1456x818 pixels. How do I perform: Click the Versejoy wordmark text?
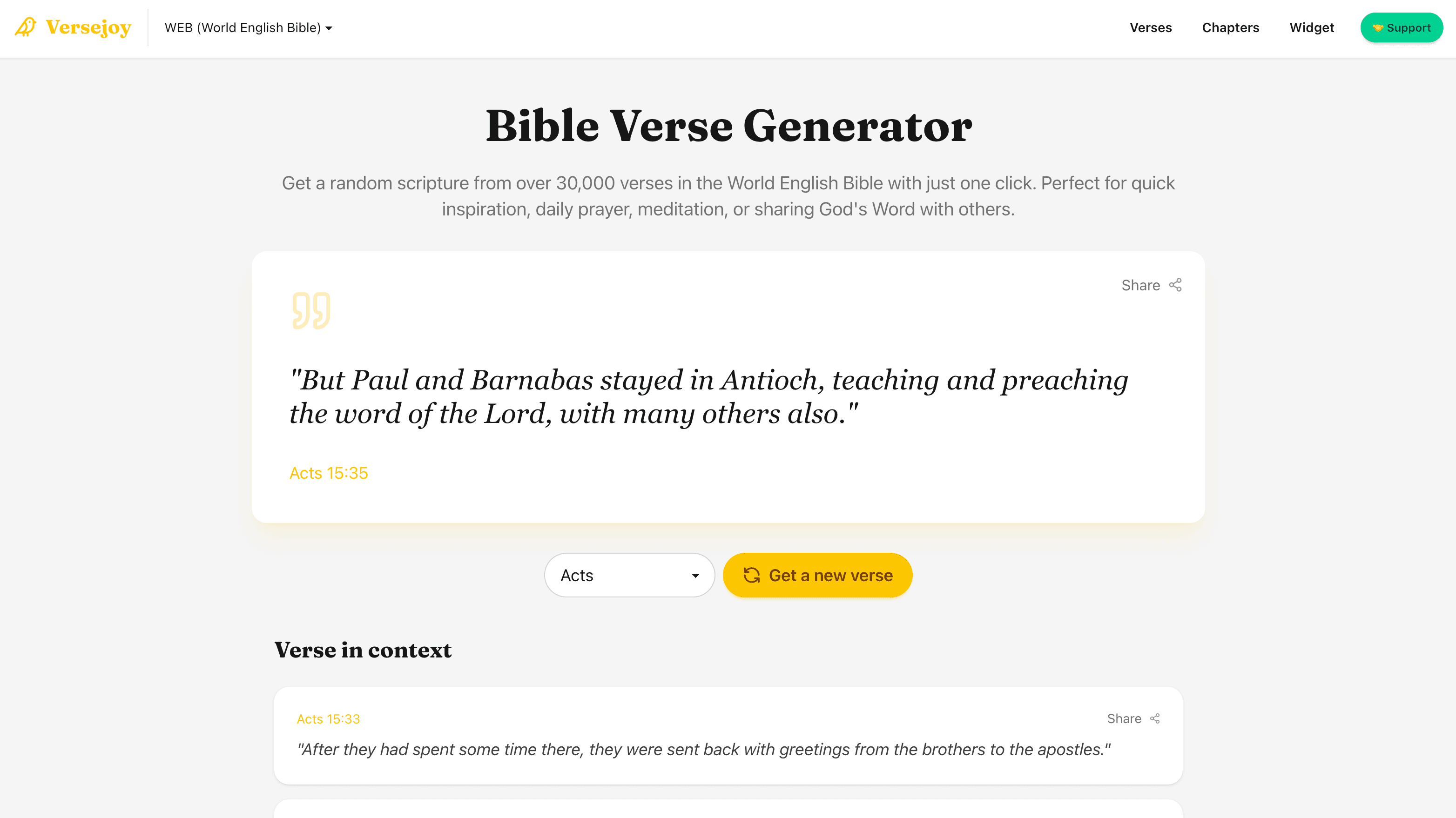(x=89, y=27)
